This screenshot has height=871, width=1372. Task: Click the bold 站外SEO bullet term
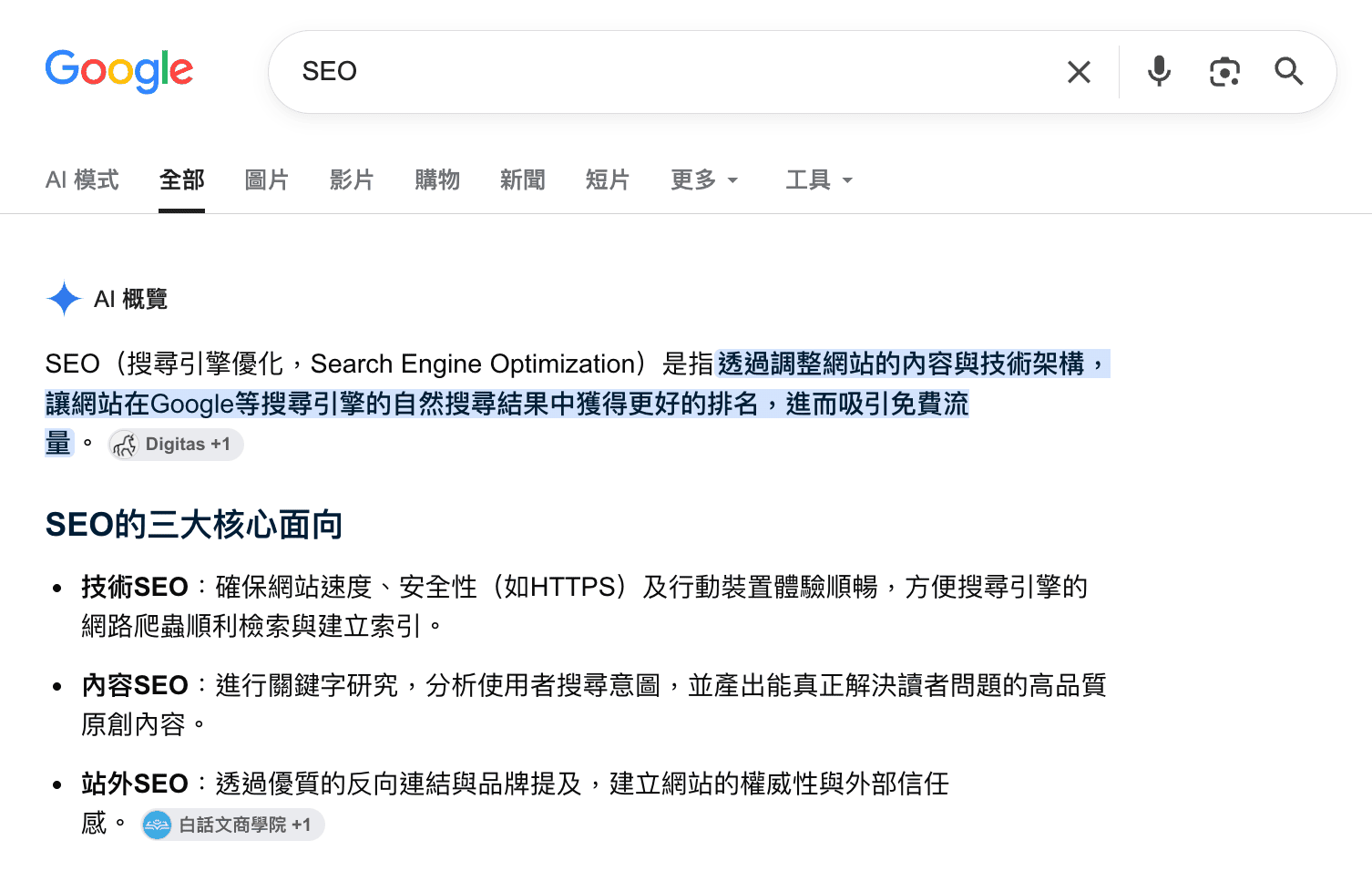[x=135, y=784]
